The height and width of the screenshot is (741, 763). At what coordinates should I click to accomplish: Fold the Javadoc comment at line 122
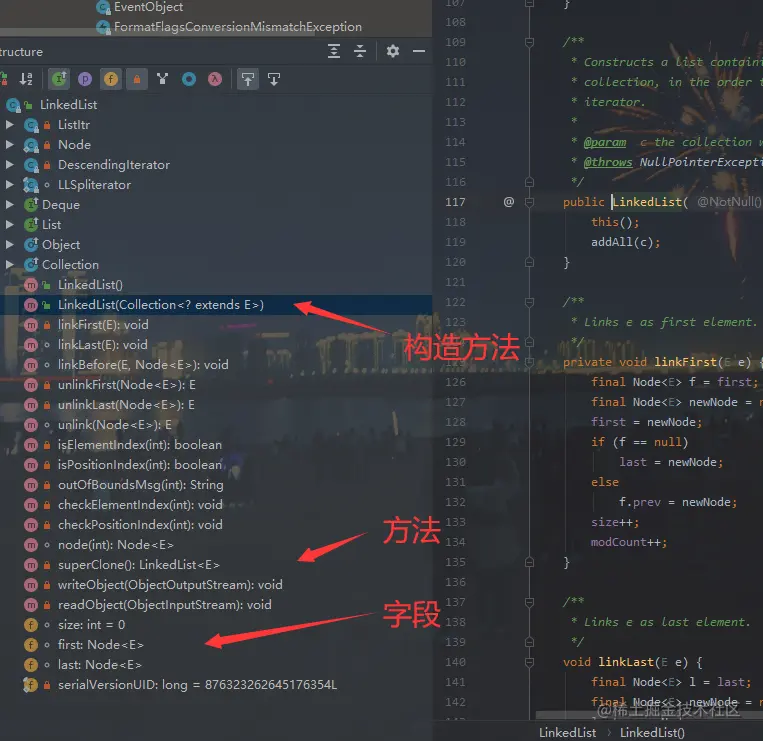click(529, 302)
